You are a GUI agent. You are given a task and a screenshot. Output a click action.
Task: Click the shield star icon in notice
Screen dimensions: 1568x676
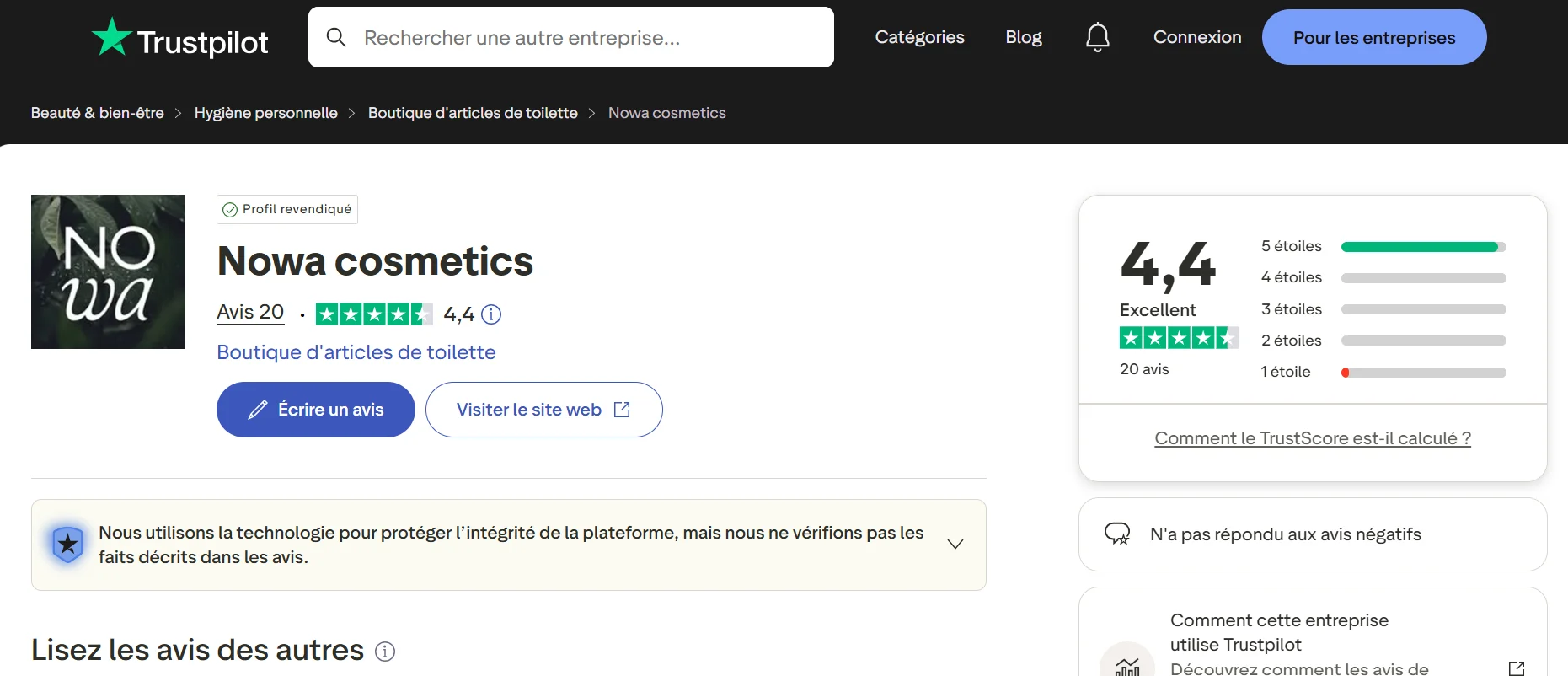[67, 545]
